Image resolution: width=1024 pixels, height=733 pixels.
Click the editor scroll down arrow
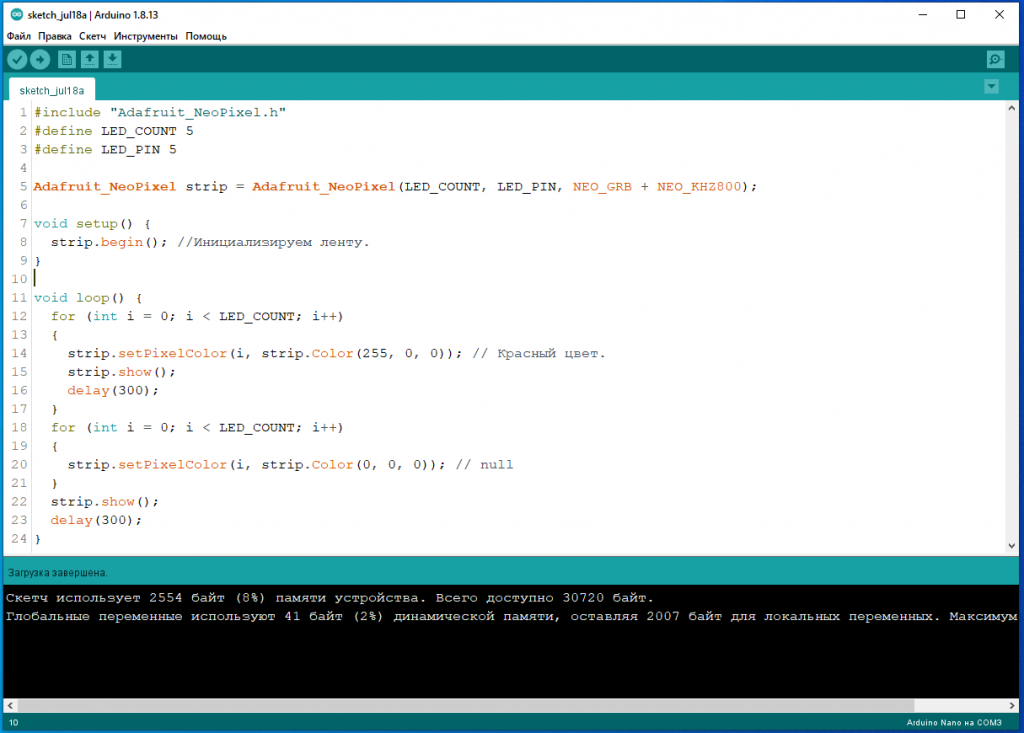[x=1011, y=544]
